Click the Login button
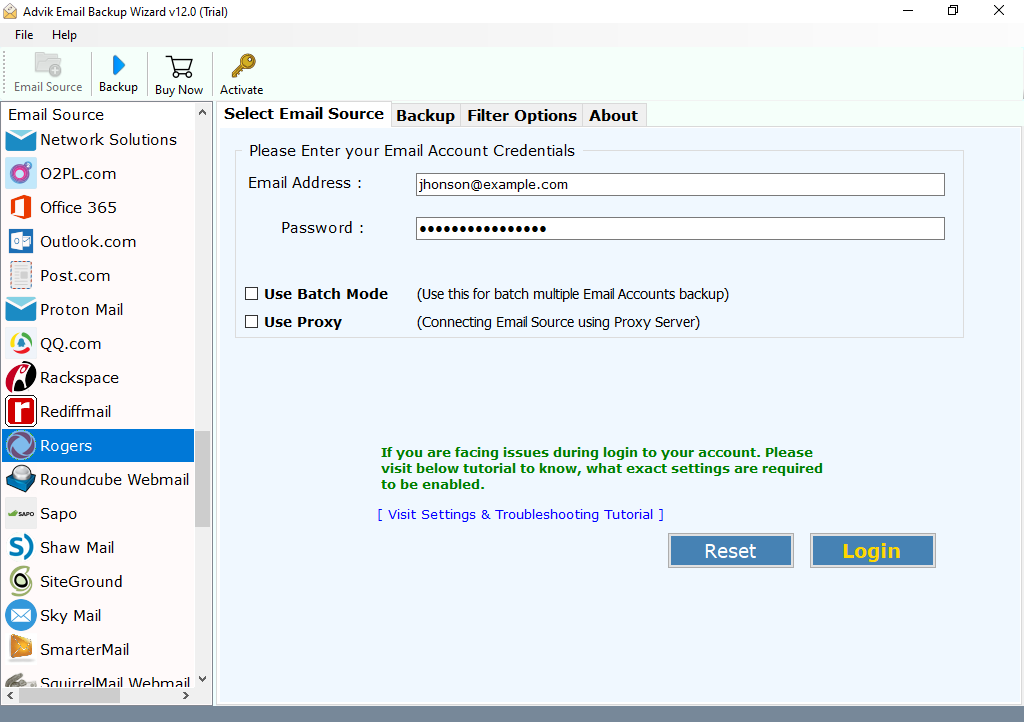This screenshot has width=1024, height=722. click(x=872, y=551)
